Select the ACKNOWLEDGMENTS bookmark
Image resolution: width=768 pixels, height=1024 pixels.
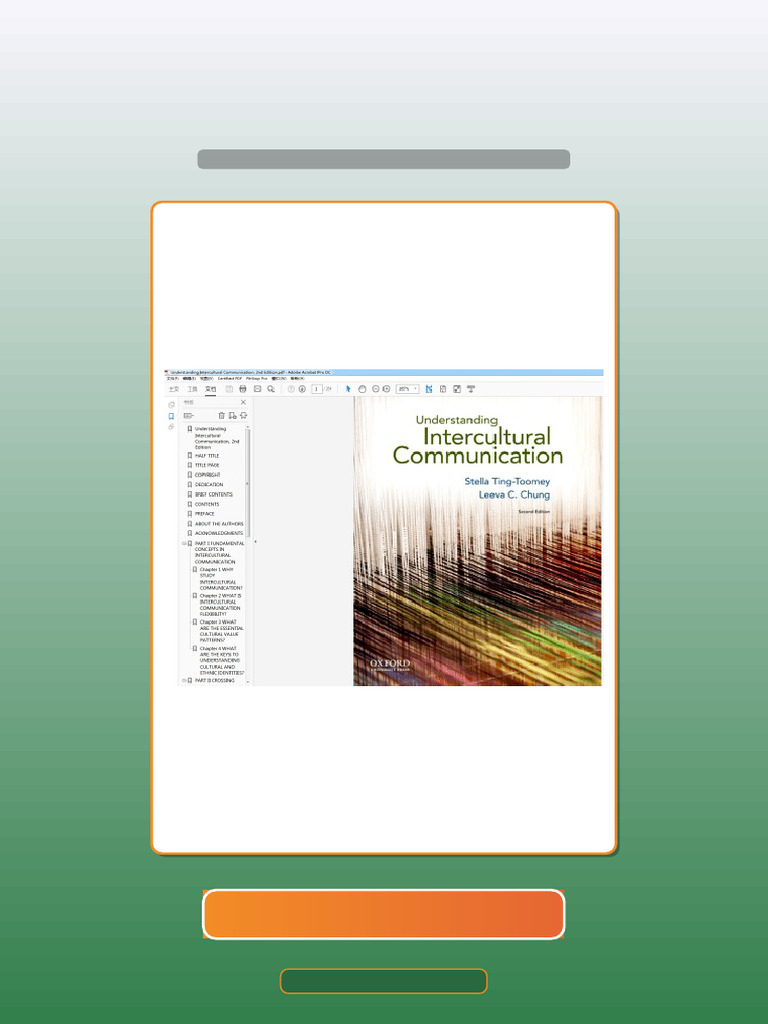pos(219,533)
